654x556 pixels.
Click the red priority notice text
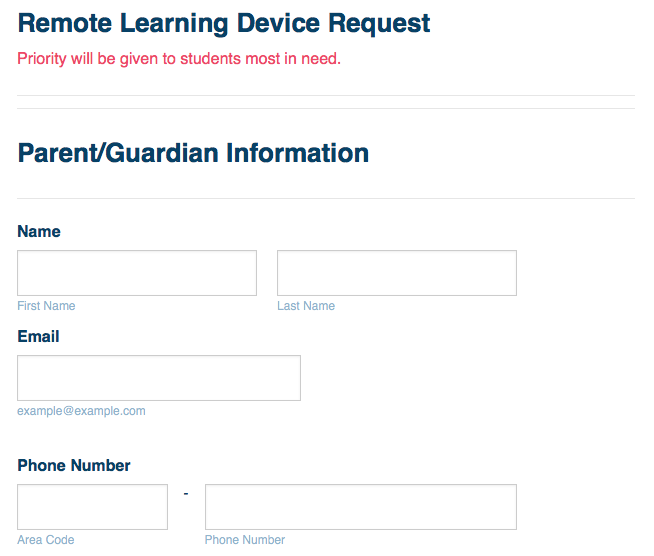click(x=179, y=59)
